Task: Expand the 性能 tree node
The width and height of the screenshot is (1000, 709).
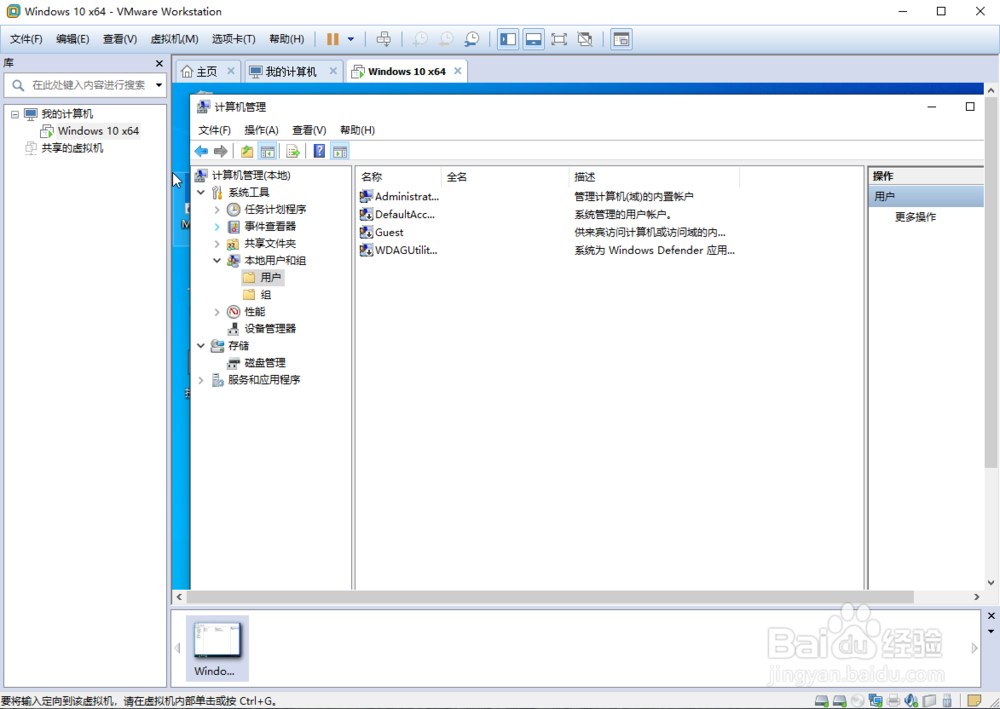Action: tap(217, 312)
